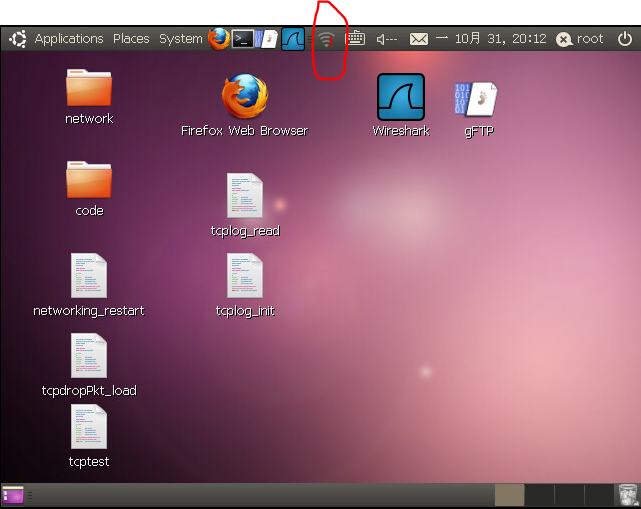The image size is (641, 509).
Task: Launch Firefox from the top panel
Action: [x=219, y=39]
